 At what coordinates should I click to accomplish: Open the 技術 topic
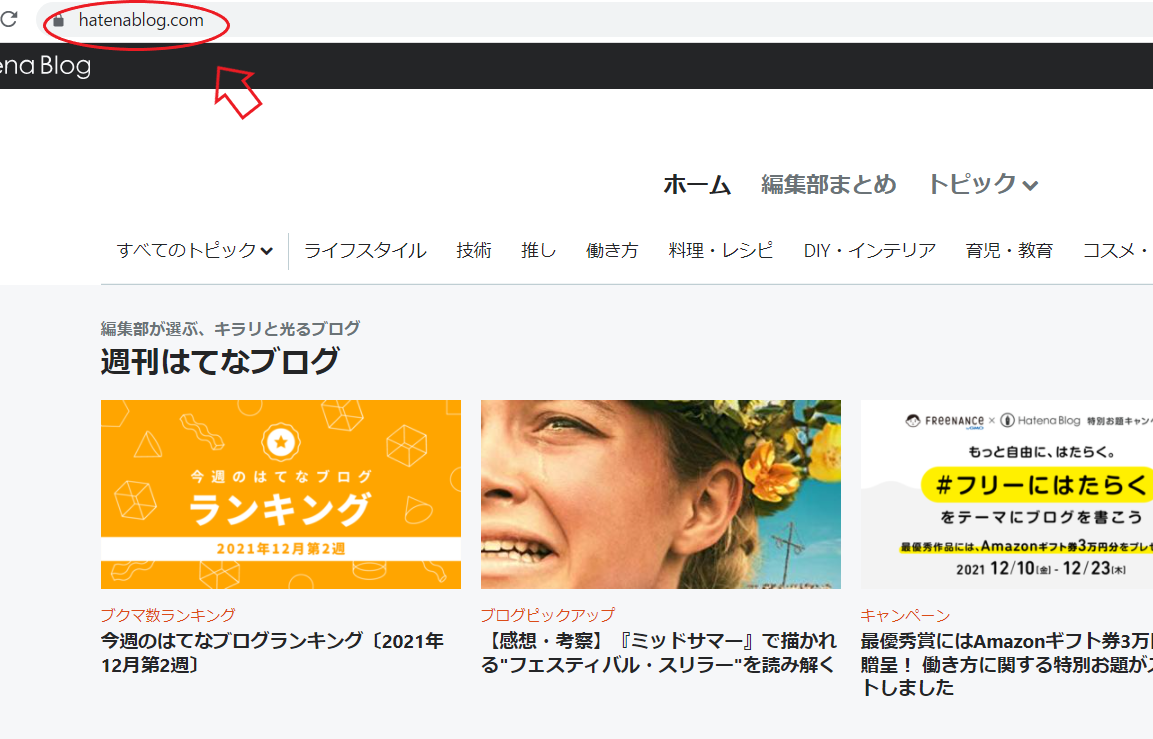coord(474,251)
